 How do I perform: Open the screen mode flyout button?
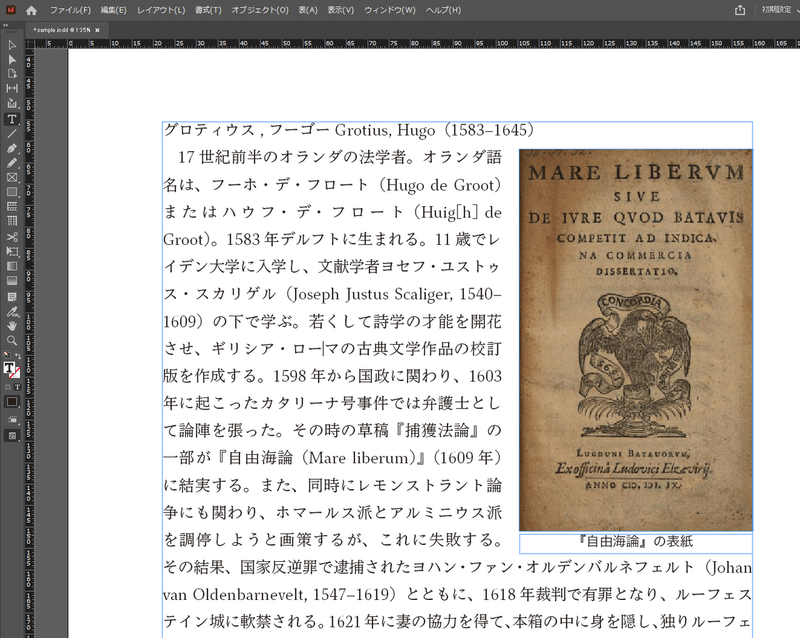12,436
